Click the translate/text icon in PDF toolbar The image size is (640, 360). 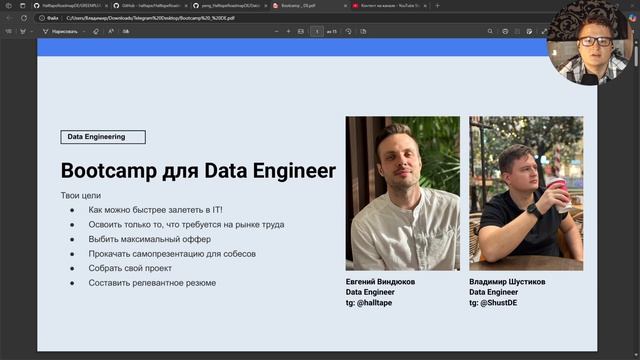point(126,31)
